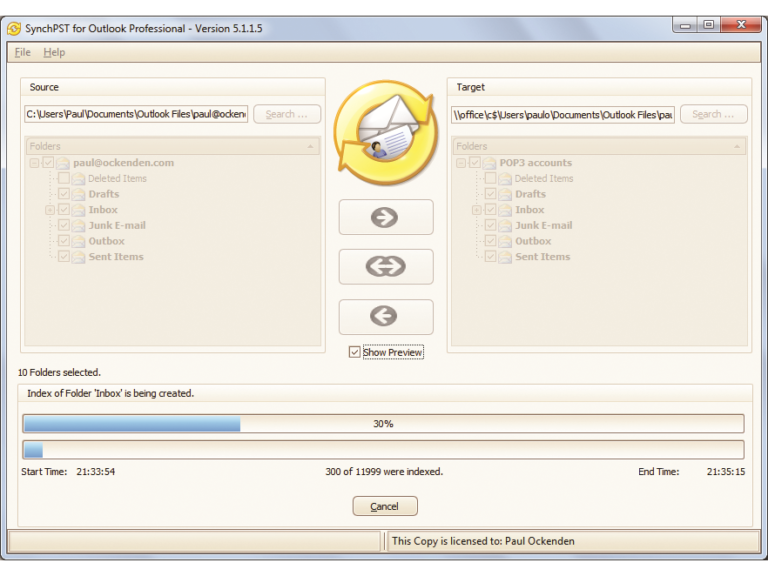768x576 pixels.
Task: Click Sent Items folder icon in Source tree
Action: point(78,257)
